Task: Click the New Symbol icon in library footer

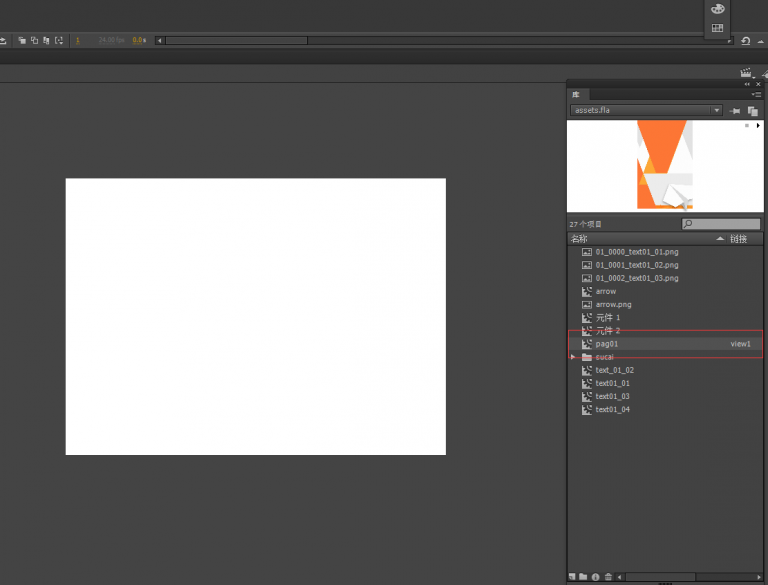Action: (x=573, y=577)
